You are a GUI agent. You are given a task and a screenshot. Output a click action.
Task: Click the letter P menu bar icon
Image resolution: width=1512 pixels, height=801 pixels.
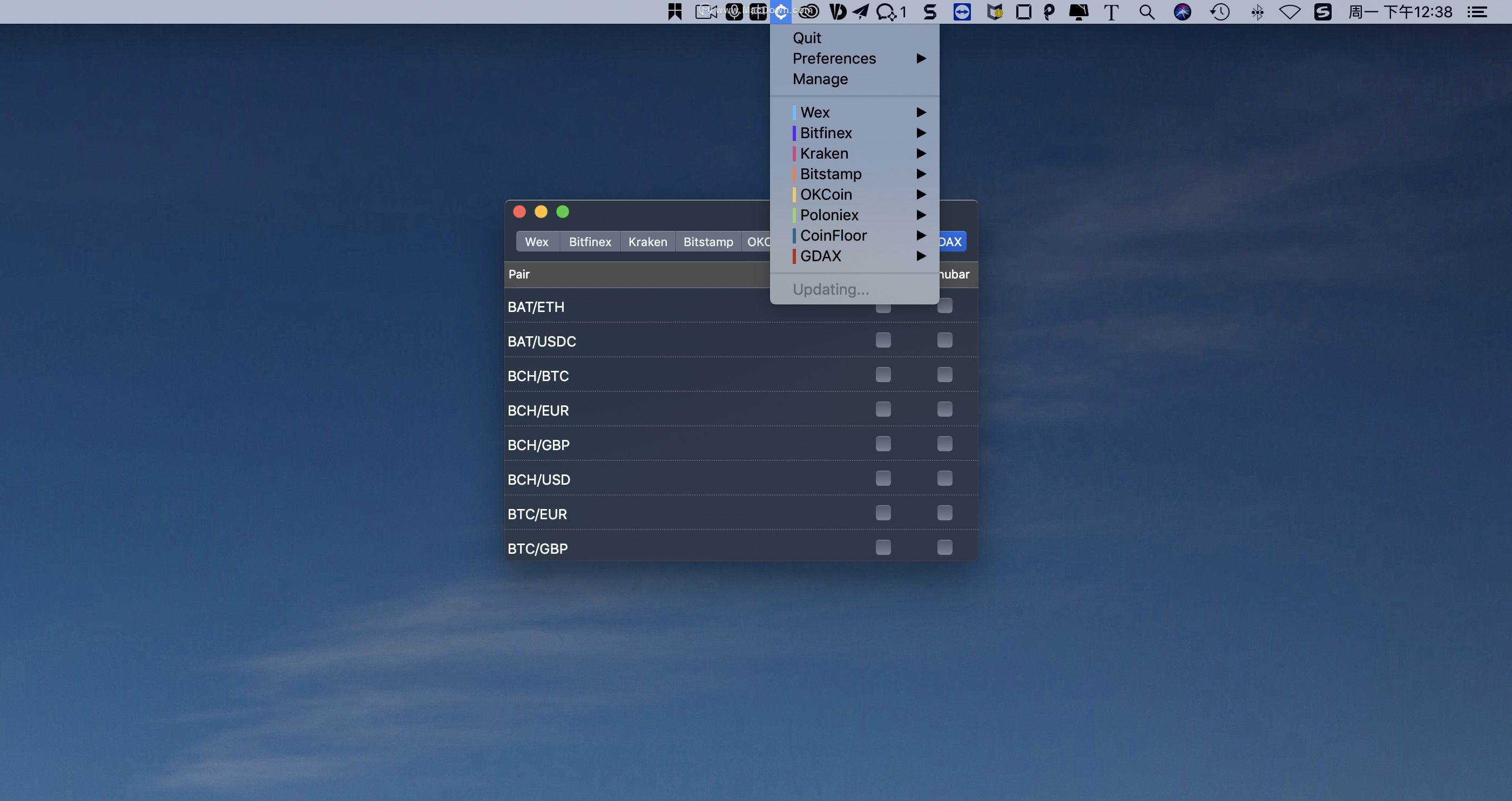(x=1049, y=12)
